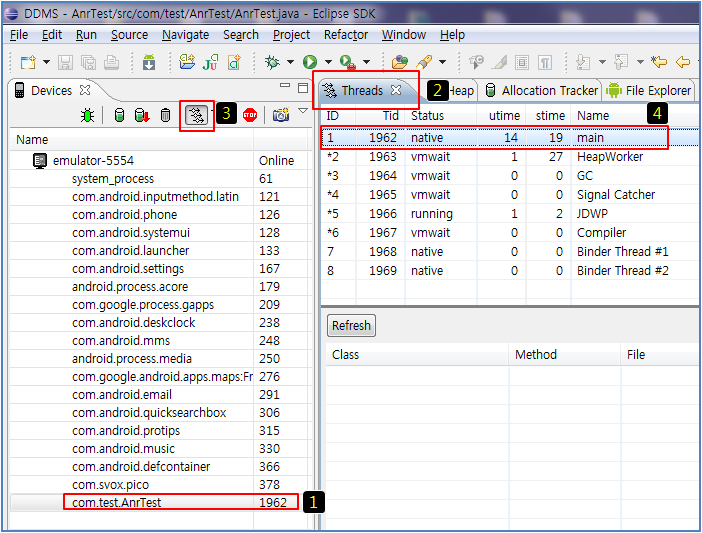Select com.android.launcher process
The width and height of the screenshot is (702, 533).
160,251
